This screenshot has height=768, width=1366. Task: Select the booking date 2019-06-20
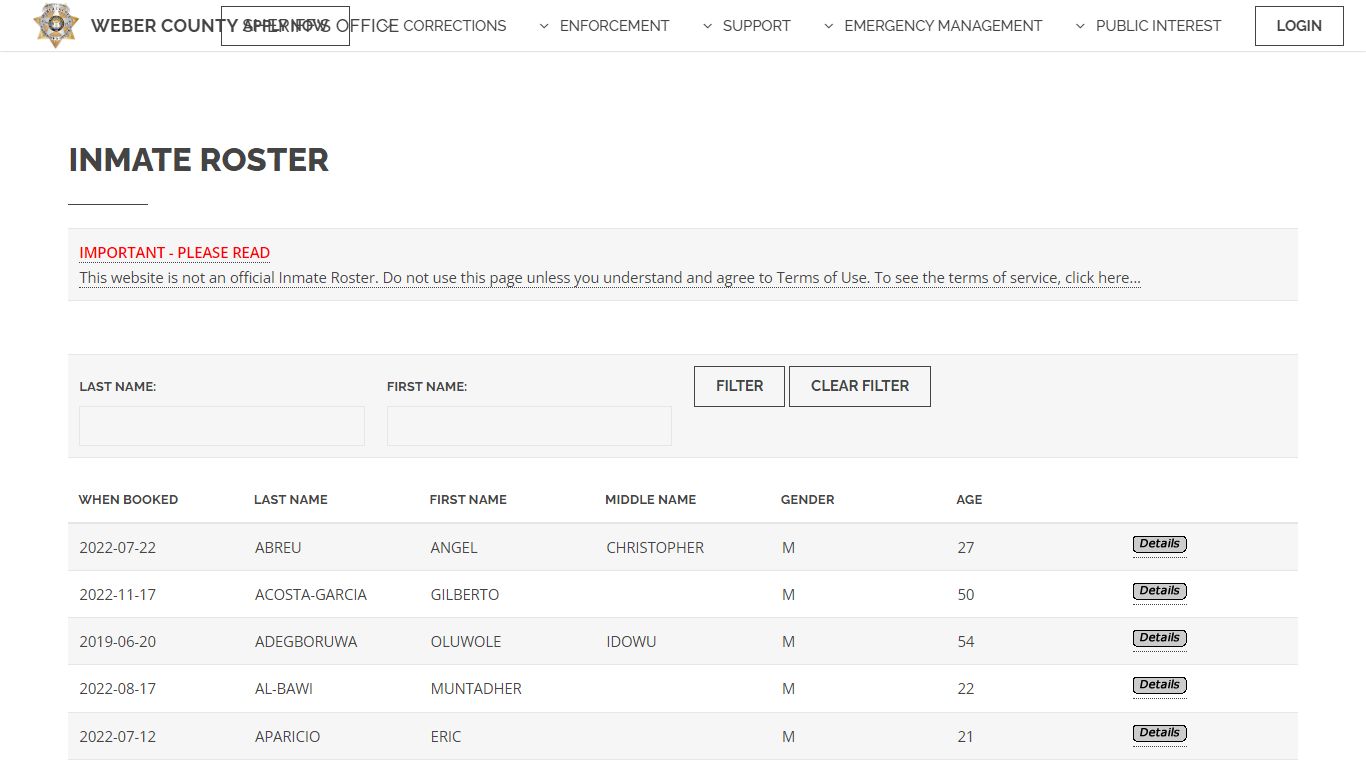[118, 641]
